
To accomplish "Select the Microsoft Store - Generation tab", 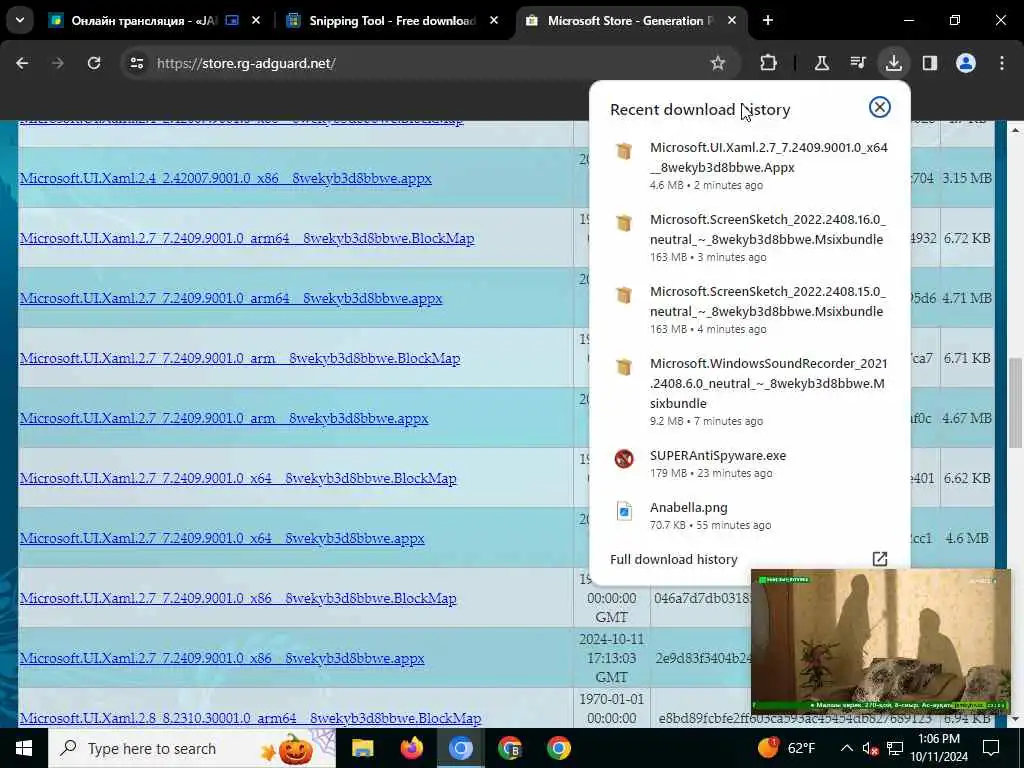I will 630,21.
